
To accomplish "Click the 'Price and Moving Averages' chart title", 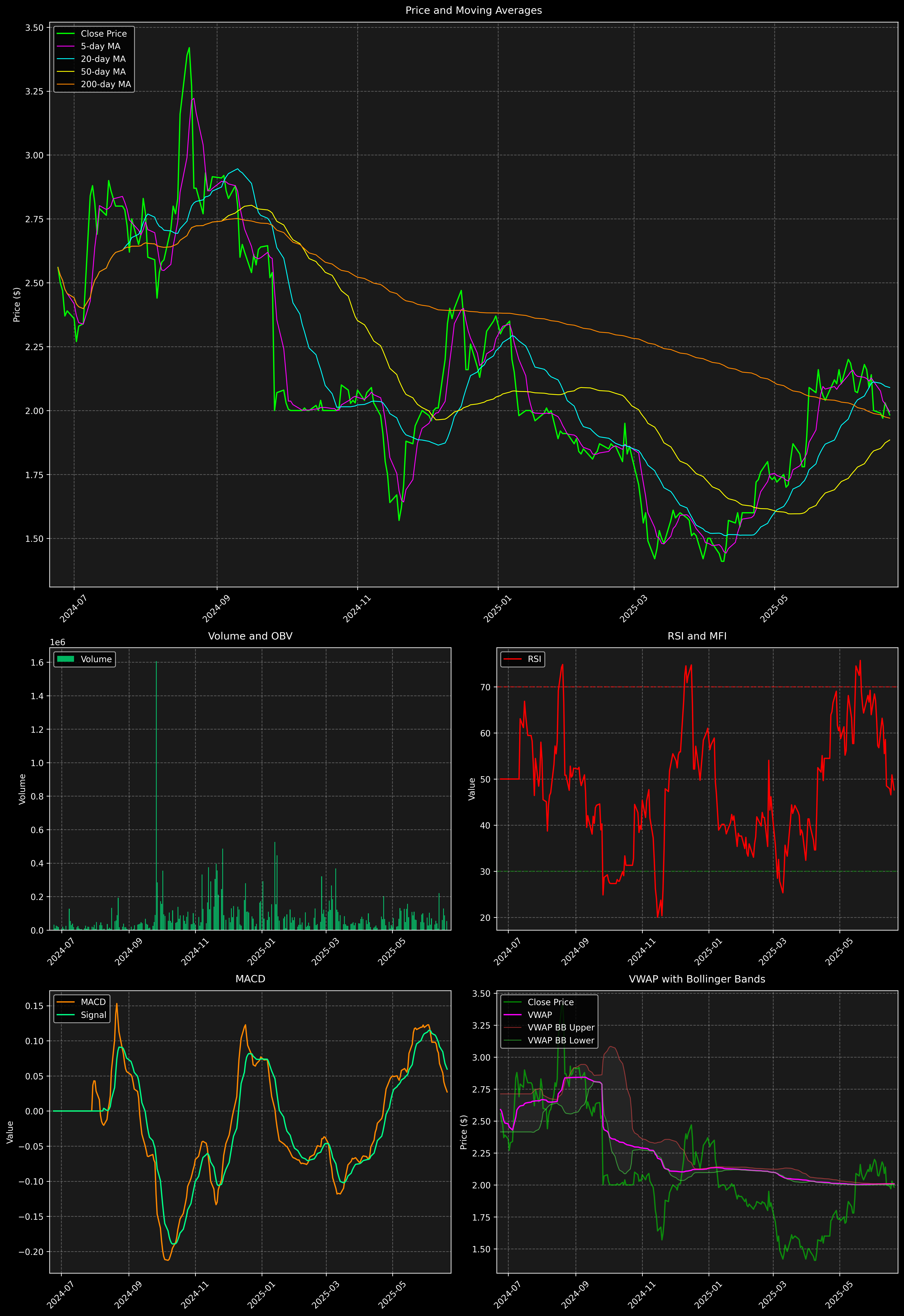I will tap(473, 10).
